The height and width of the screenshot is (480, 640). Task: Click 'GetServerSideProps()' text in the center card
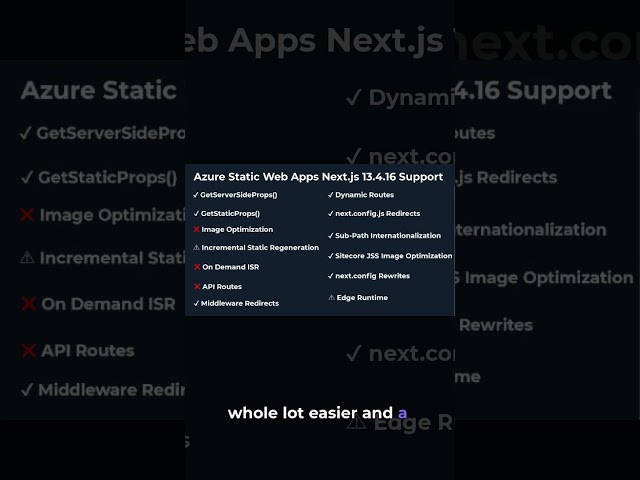point(239,195)
